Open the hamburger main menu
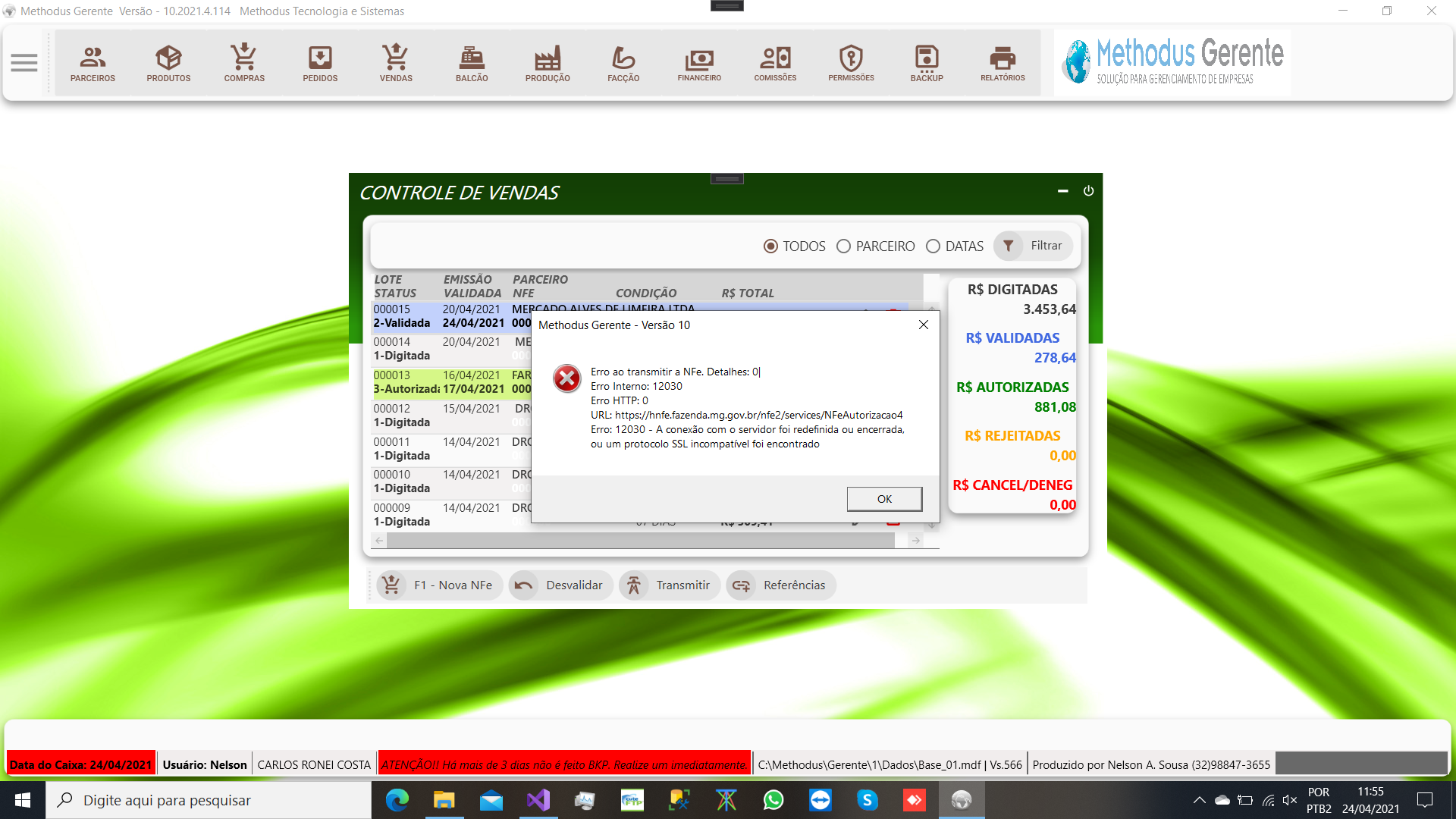This screenshot has height=819, width=1456. (24, 63)
